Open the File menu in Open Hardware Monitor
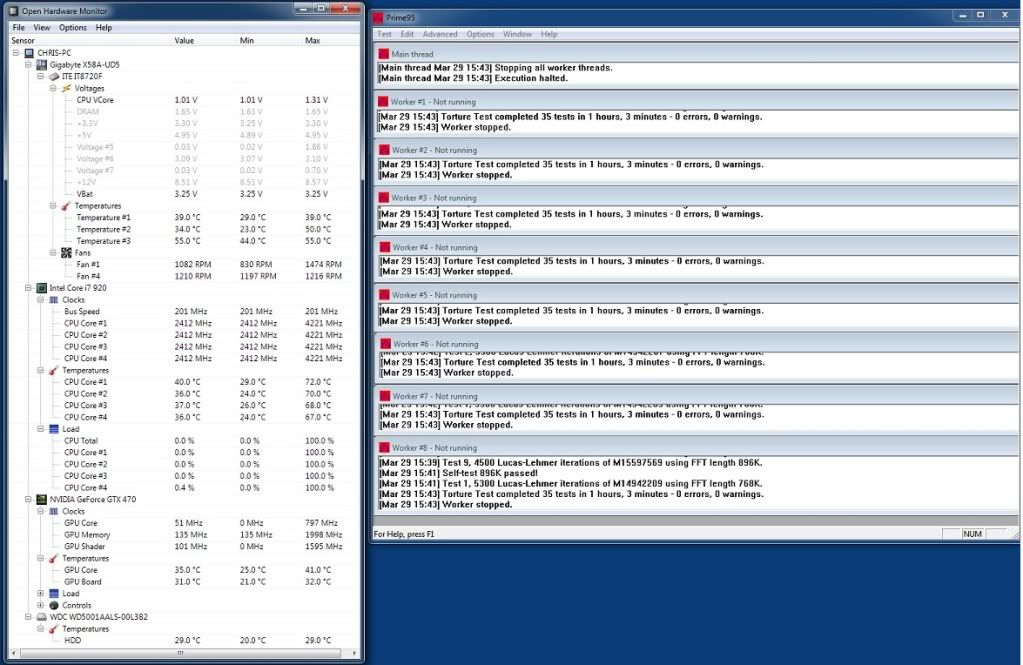Screen dimensions: 1023x665 click(19, 27)
